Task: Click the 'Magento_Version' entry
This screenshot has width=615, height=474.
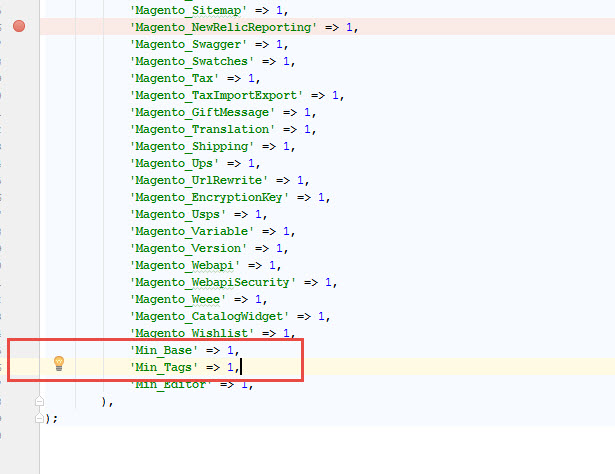Action: click(188, 248)
